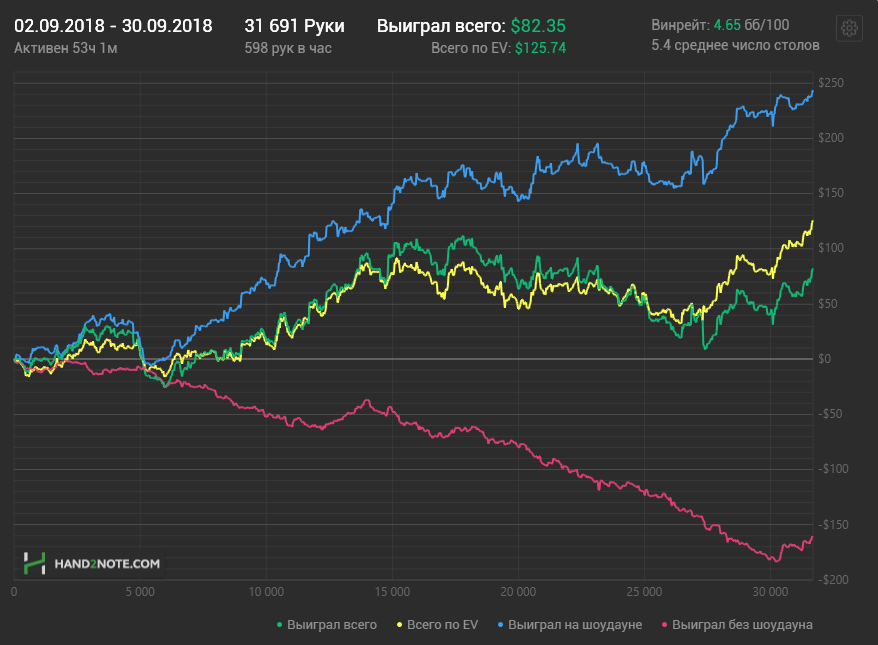
Task: Click the $150 y-axis label
Action: point(830,193)
